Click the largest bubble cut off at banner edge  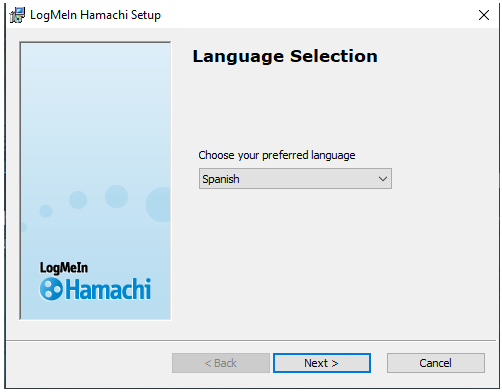pos(158,205)
